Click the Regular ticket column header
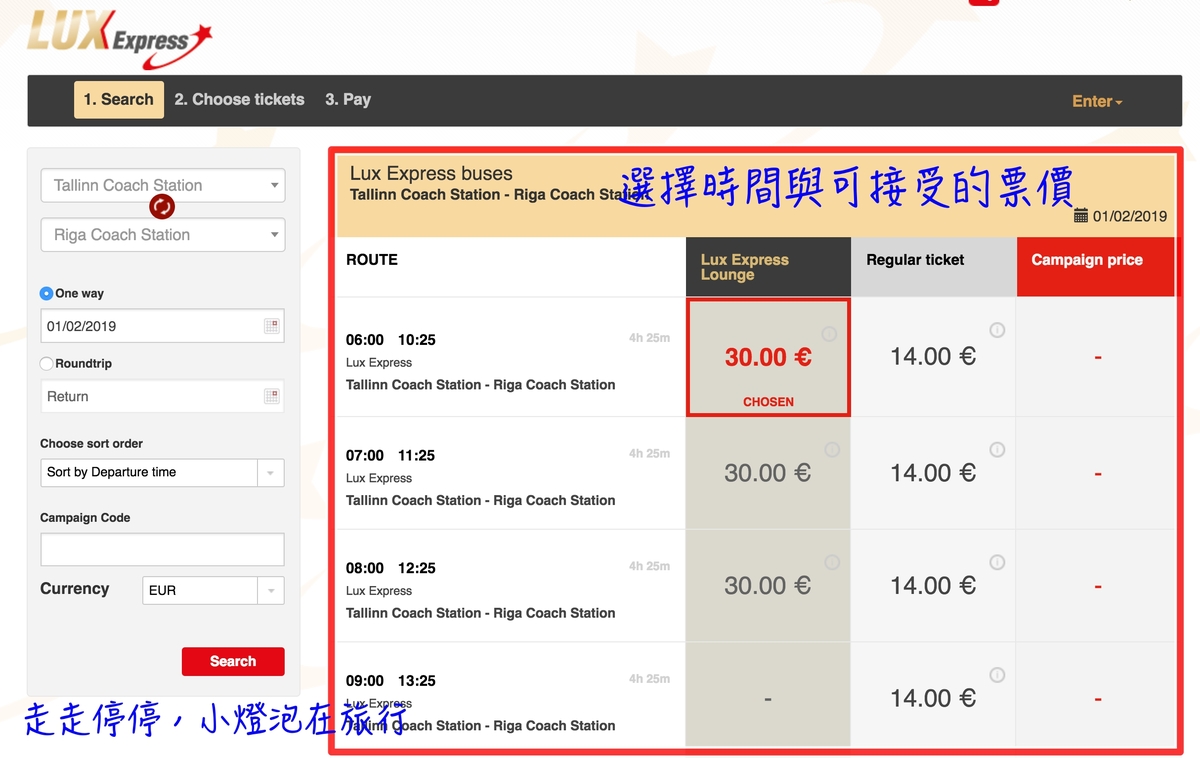 click(x=933, y=267)
